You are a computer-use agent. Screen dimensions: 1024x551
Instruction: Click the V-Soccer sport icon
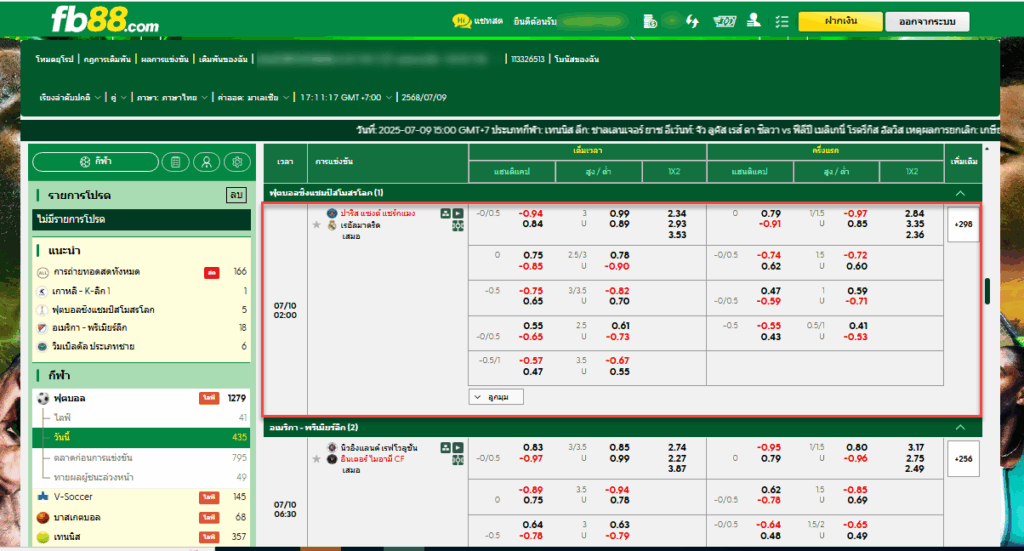(43, 497)
